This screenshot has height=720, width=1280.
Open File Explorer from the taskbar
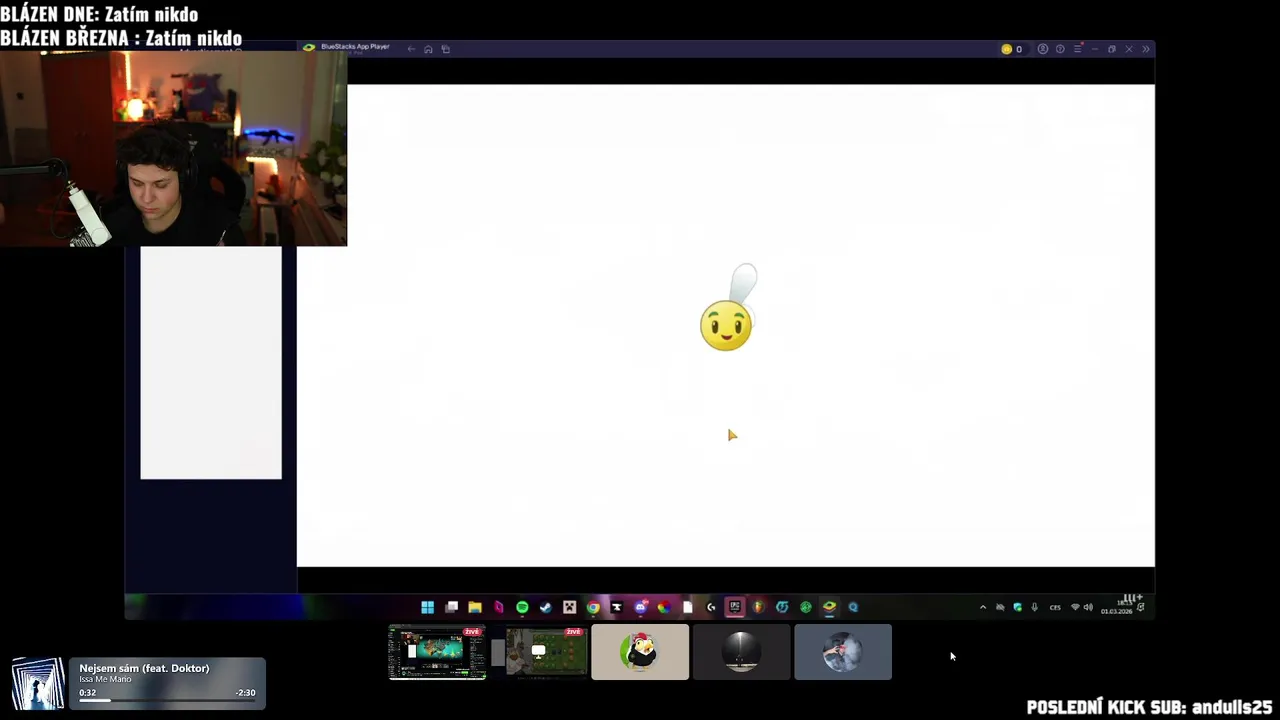click(x=475, y=607)
